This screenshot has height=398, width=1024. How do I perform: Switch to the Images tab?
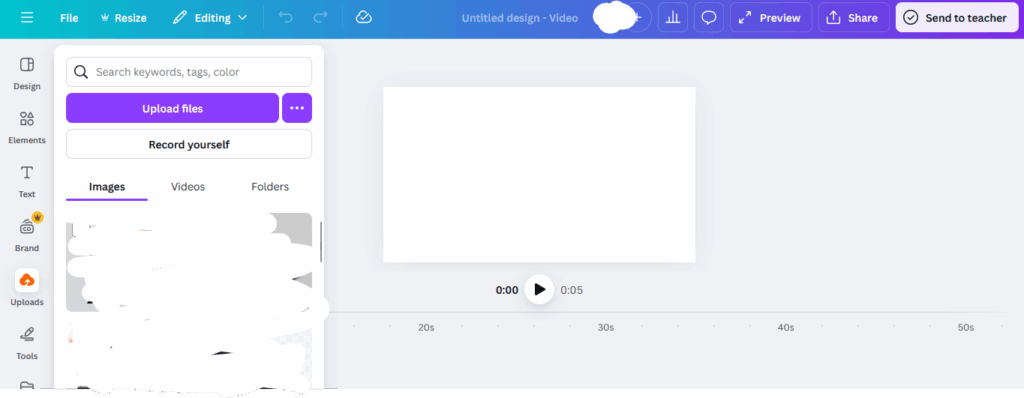click(107, 187)
